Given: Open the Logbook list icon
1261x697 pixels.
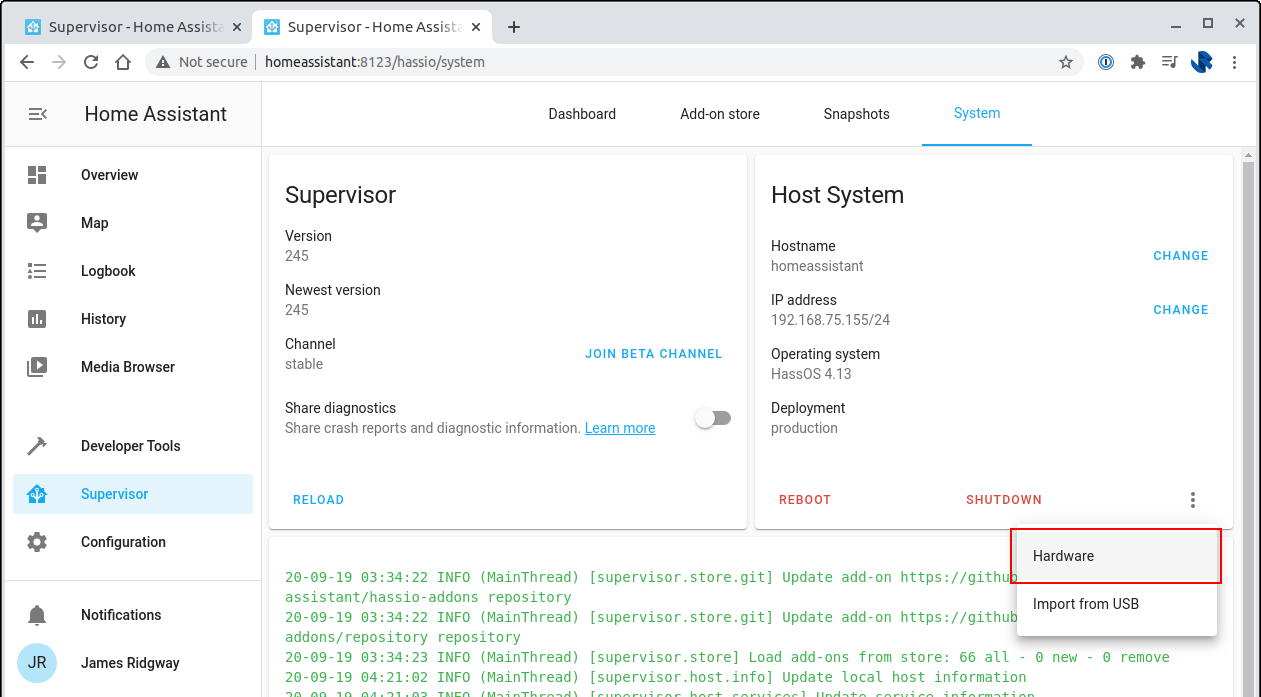Looking at the screenshot, I should [x=37, y=271].
